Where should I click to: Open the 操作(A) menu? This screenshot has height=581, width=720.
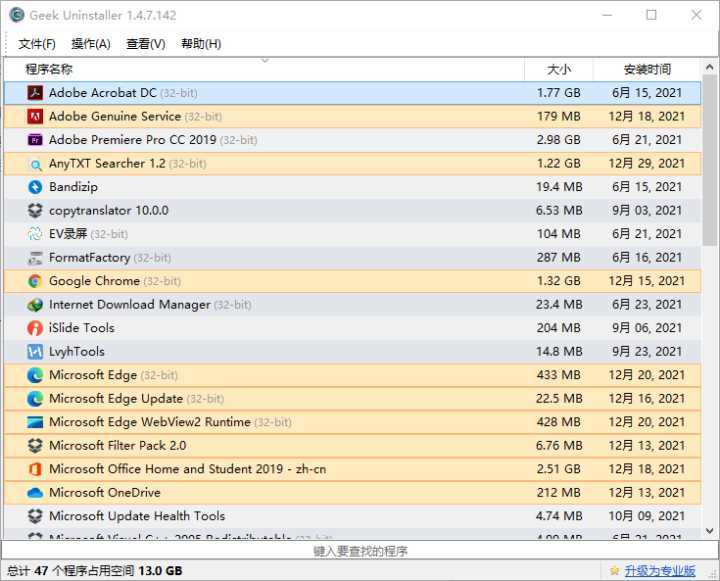click(x=91, y=44)
